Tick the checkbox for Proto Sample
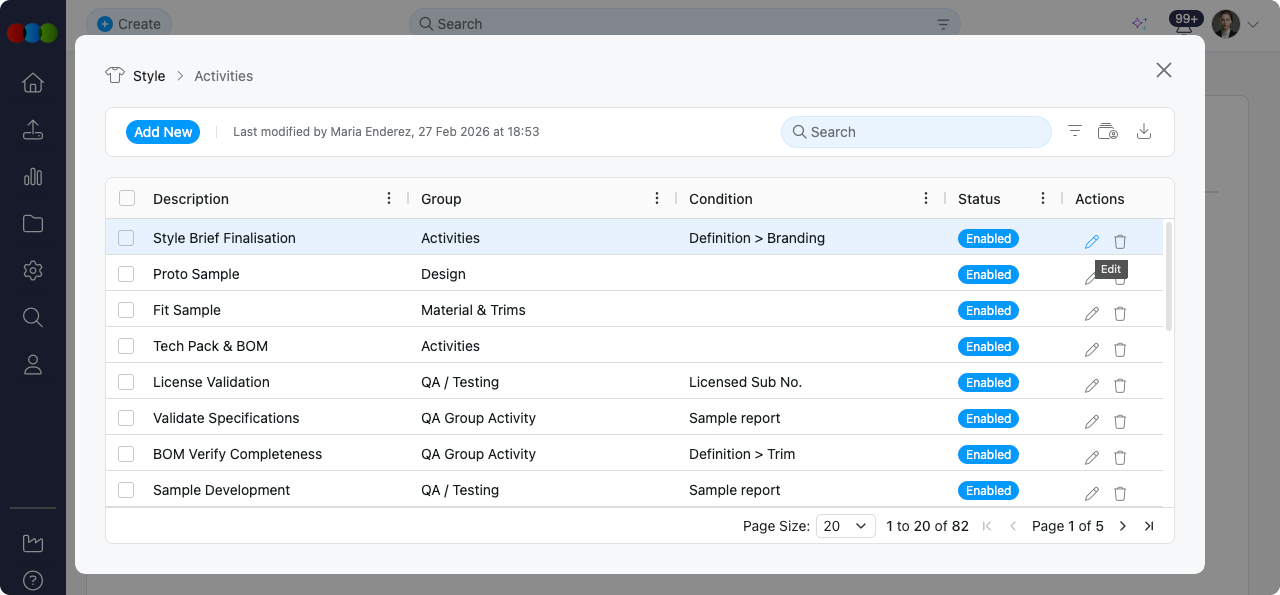Image resolution: width=1280 pixels, height=595 pixels. 126,274
